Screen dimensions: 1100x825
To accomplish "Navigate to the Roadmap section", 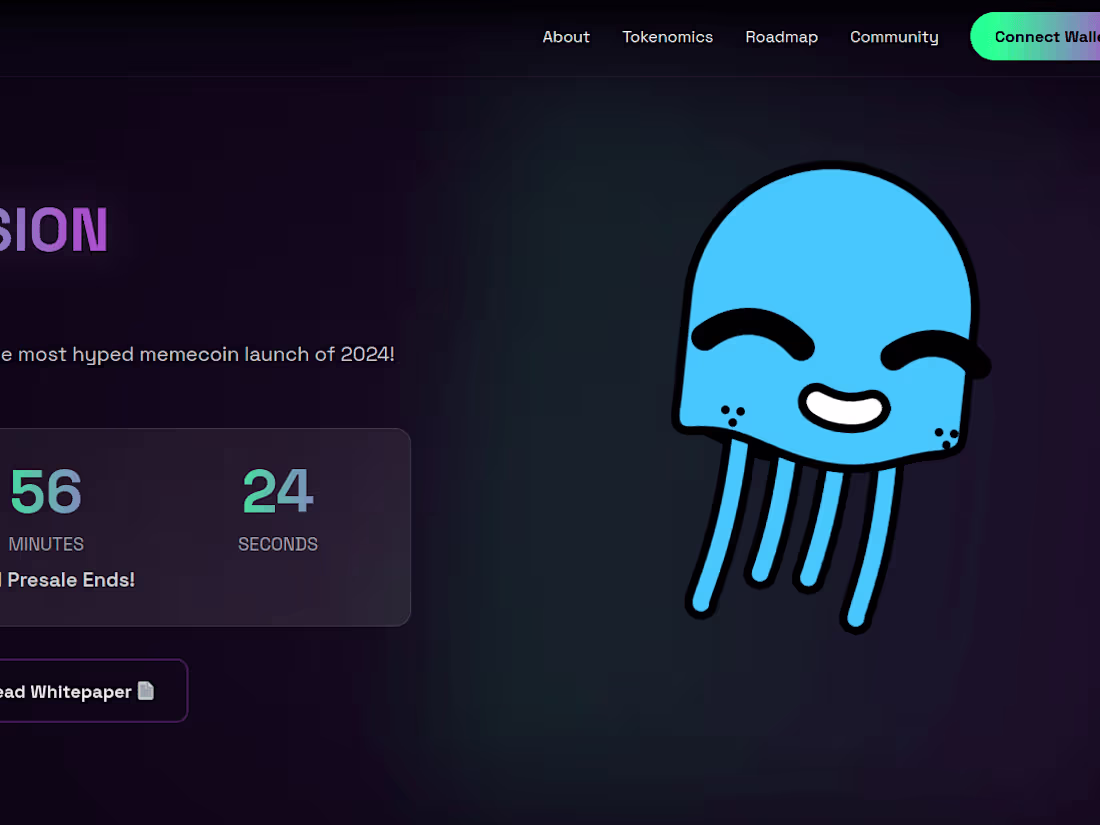I will (x=782, y=36).
